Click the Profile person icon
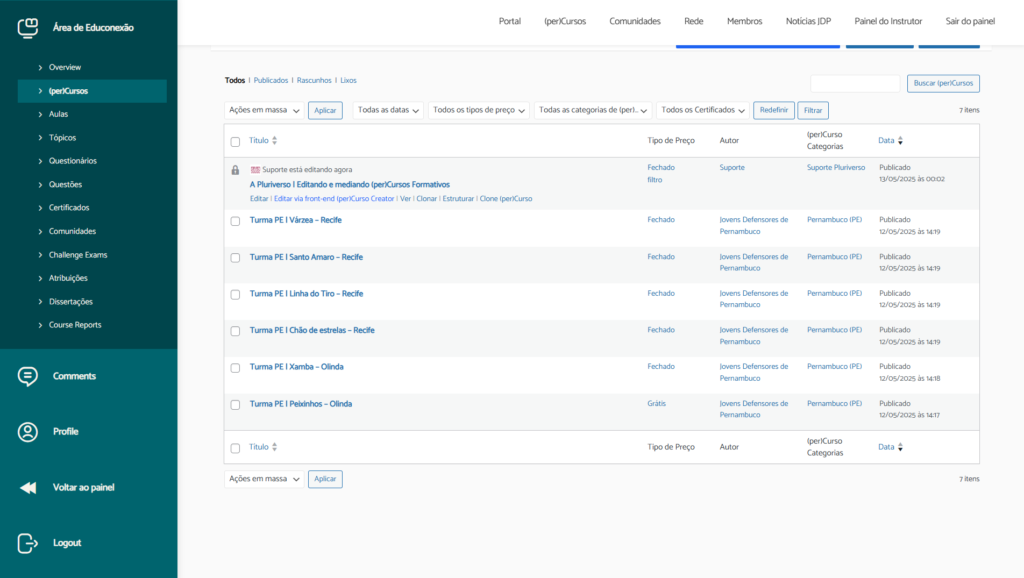Viewport: 1024px width, 578px height. pos(28,432)
